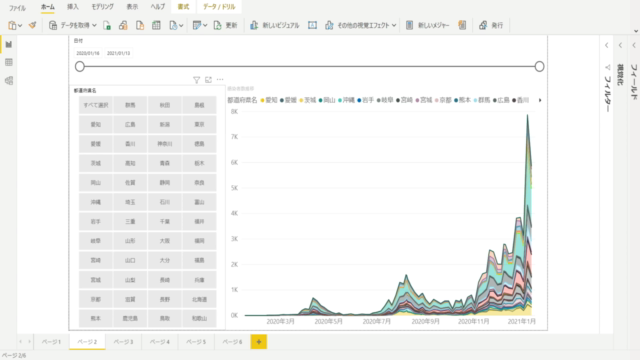Image resolution: width=640 pixels, height=360 pixels.
Task: Click the 発行 publish icon
Action: [x=483, y=25]
